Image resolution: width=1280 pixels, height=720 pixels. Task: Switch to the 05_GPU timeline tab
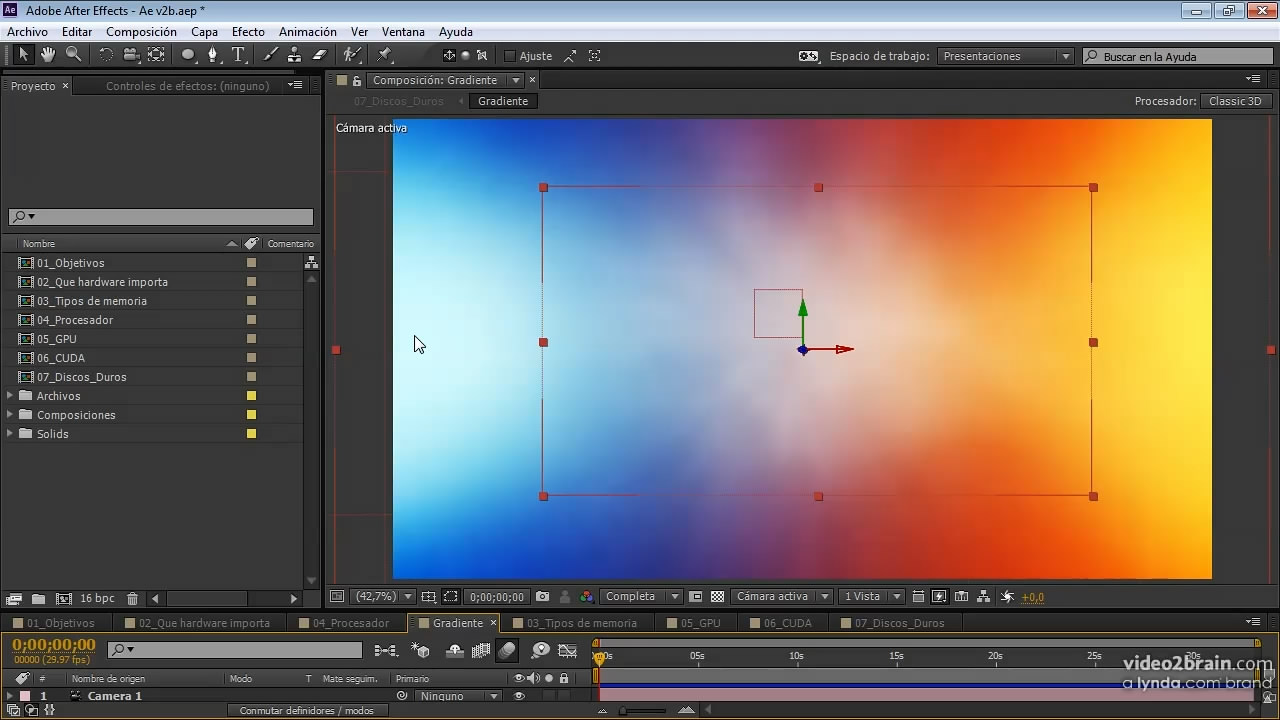(700, 623)
